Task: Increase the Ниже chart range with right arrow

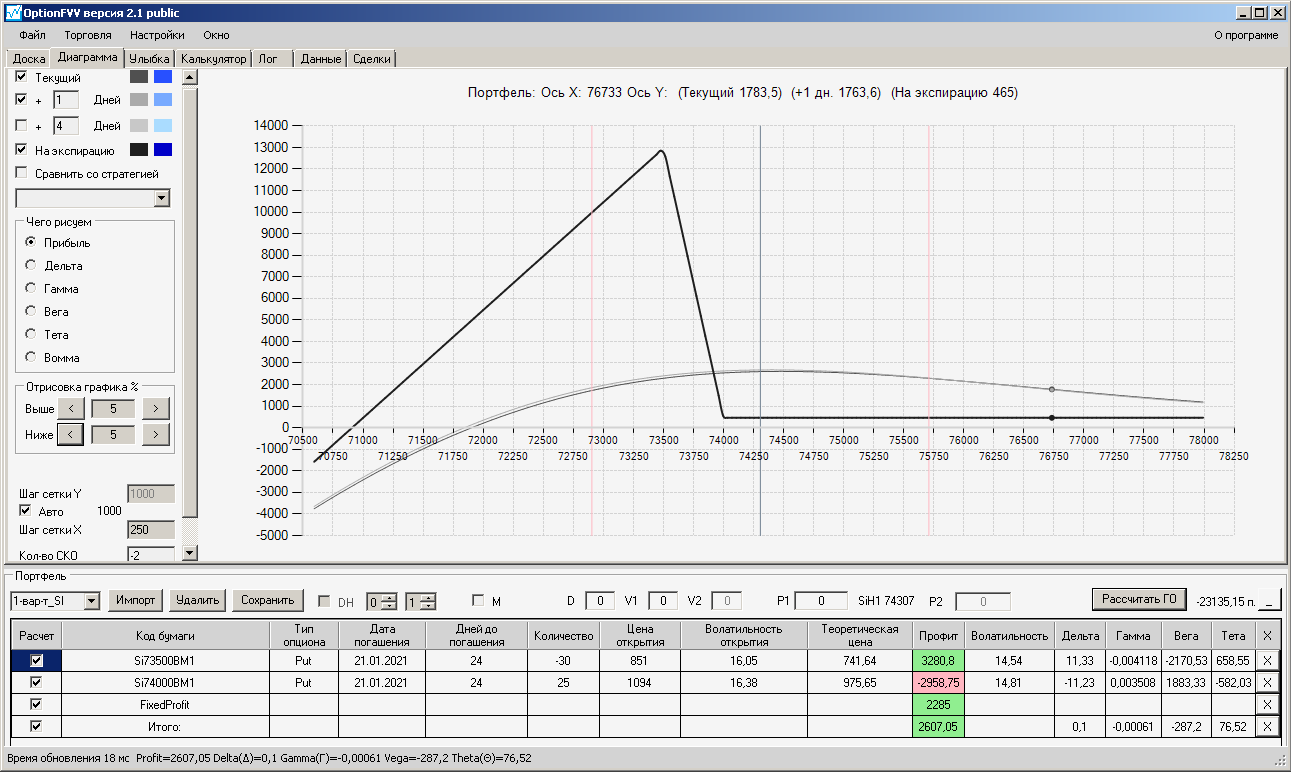Action: click(x=156, y=434)
